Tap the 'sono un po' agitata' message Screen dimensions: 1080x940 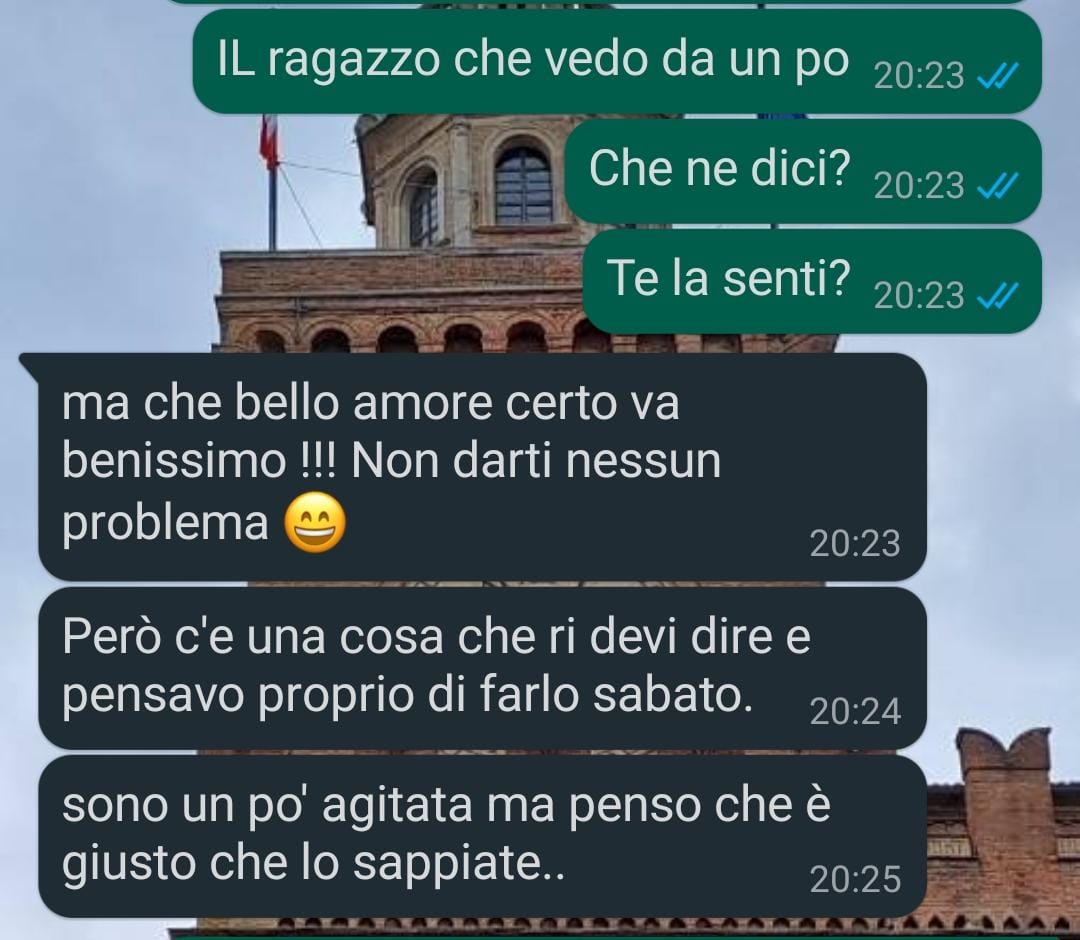(482, 836)
